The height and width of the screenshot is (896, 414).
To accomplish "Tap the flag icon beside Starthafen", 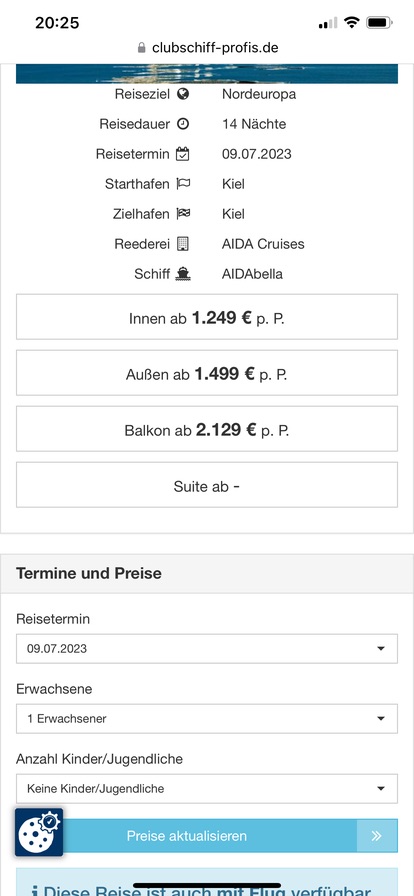I will 184,184.
